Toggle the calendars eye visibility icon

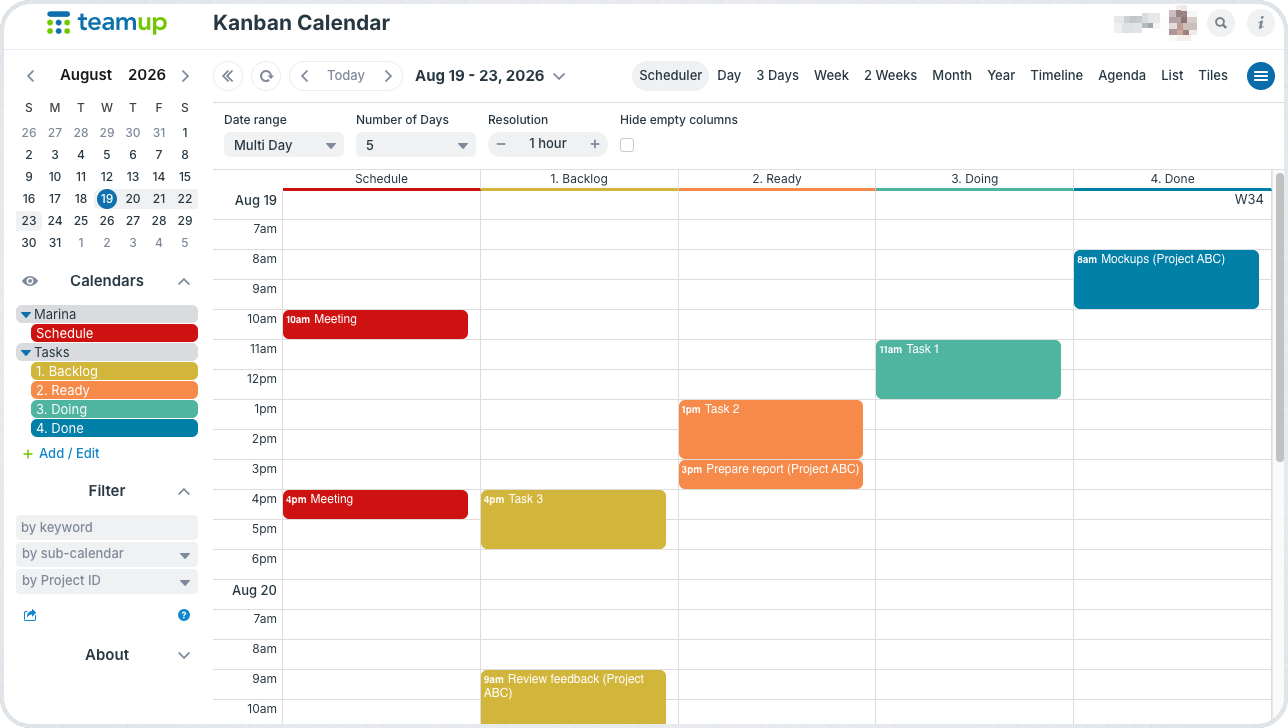(31, 281)
